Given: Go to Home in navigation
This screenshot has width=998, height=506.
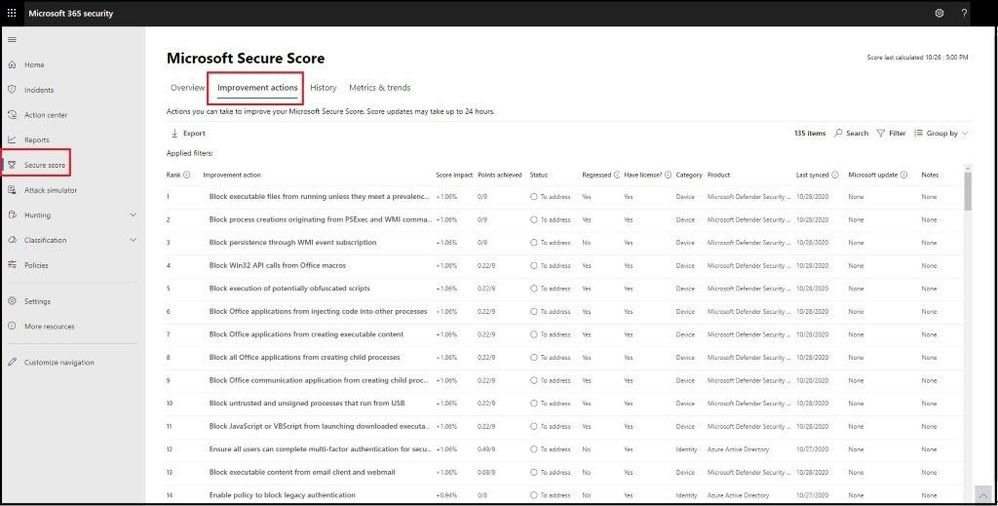Looking at the screenshot, I should click(34, 65).
